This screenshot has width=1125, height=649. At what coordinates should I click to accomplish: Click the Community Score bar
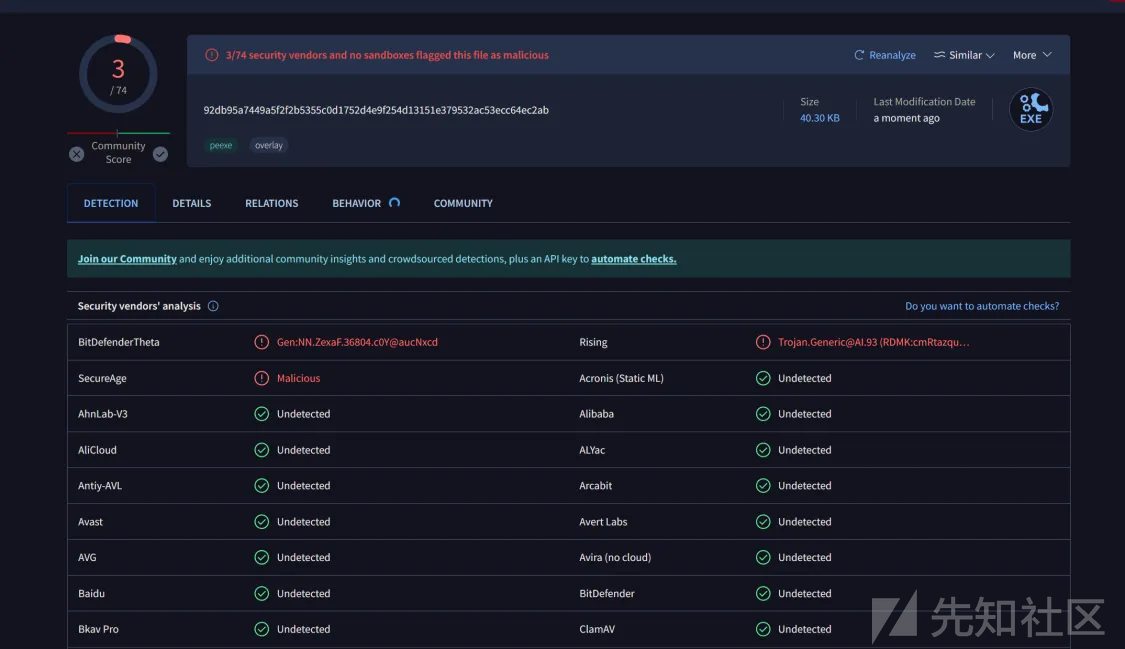[118, 133]
